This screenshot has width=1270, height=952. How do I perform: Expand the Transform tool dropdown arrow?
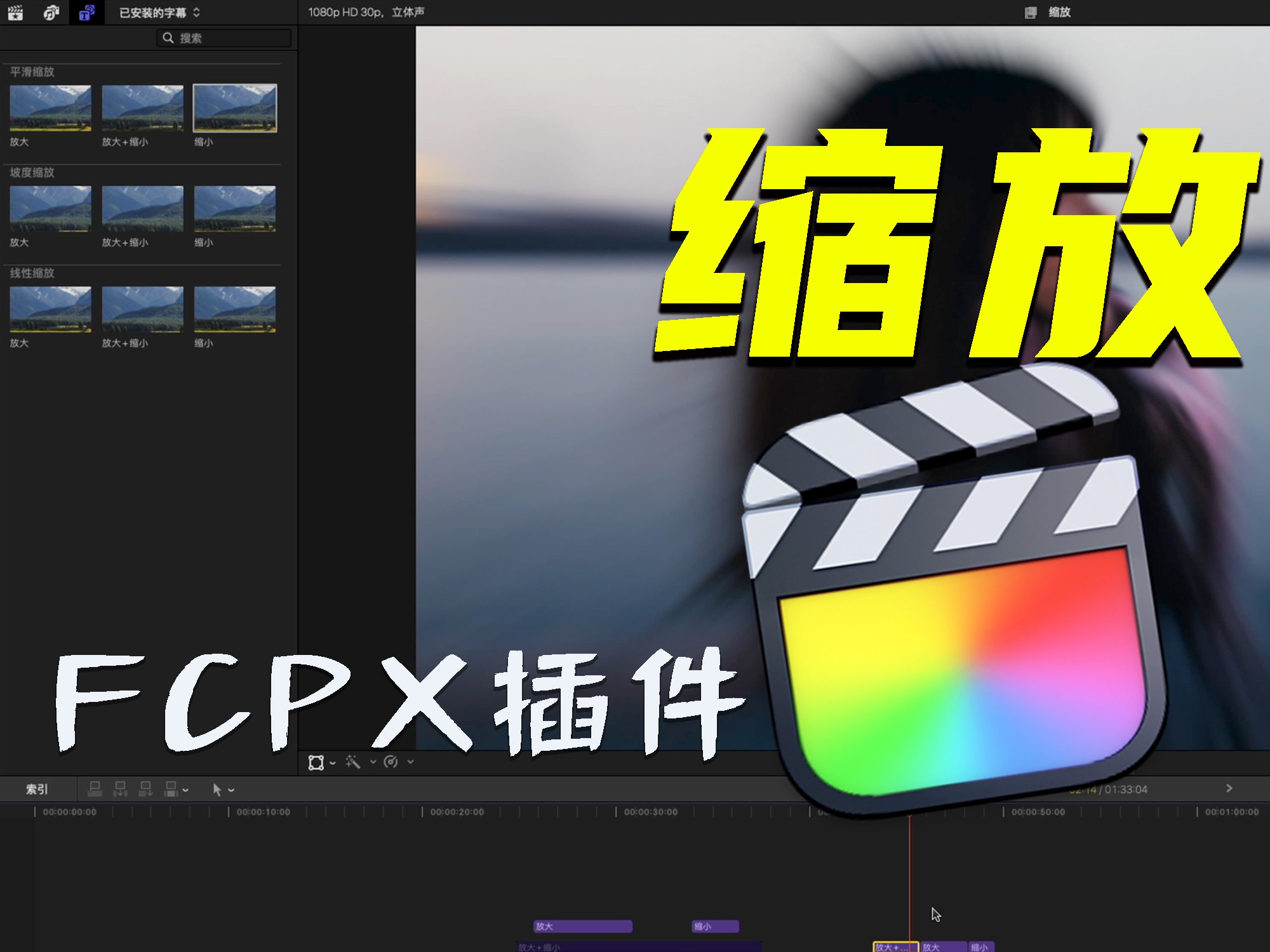333,763
